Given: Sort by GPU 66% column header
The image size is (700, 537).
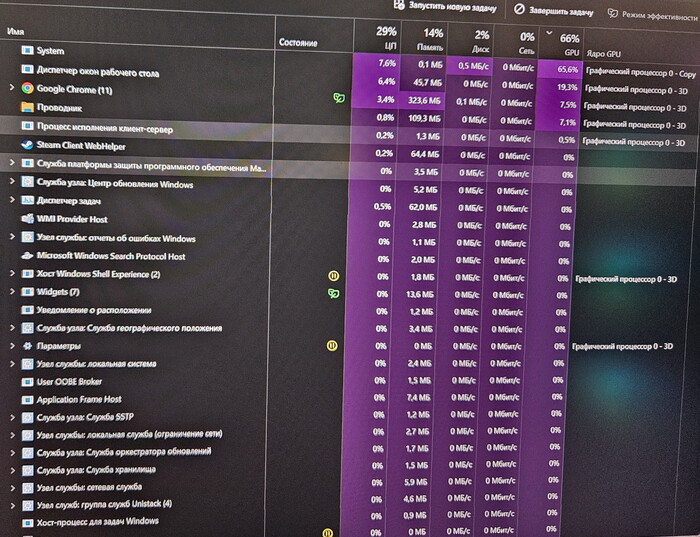Looking at the screenshot, I should (561, 44).
